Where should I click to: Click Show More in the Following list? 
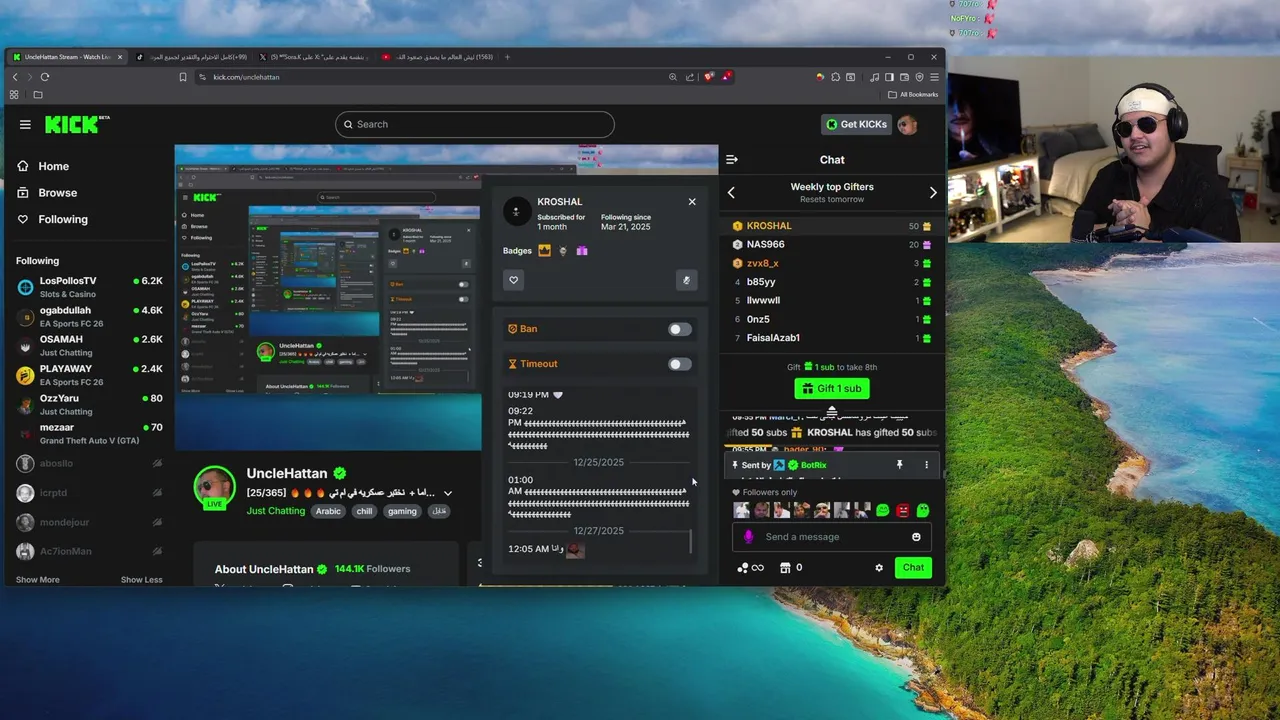(38, 580)
